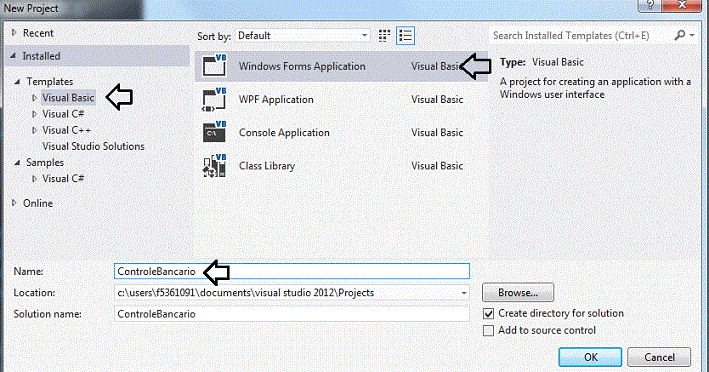Expand the Visual C++ templates node
Viewport: 709px width, 372px height.
pyautogui.click(x=34, y=130)
